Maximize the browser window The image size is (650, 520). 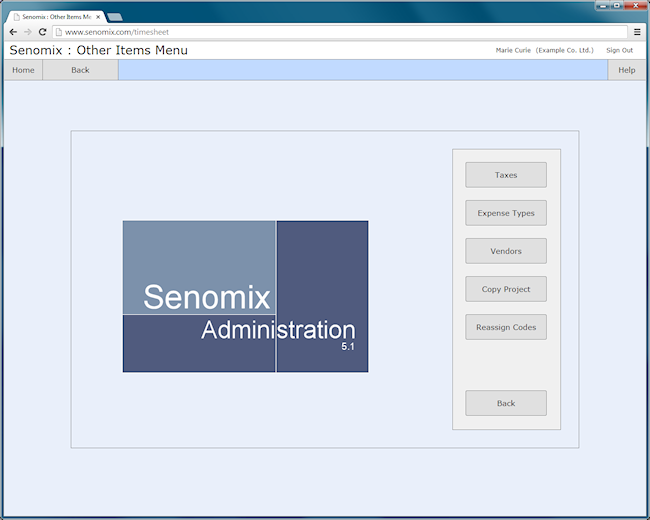coord(616,5)
